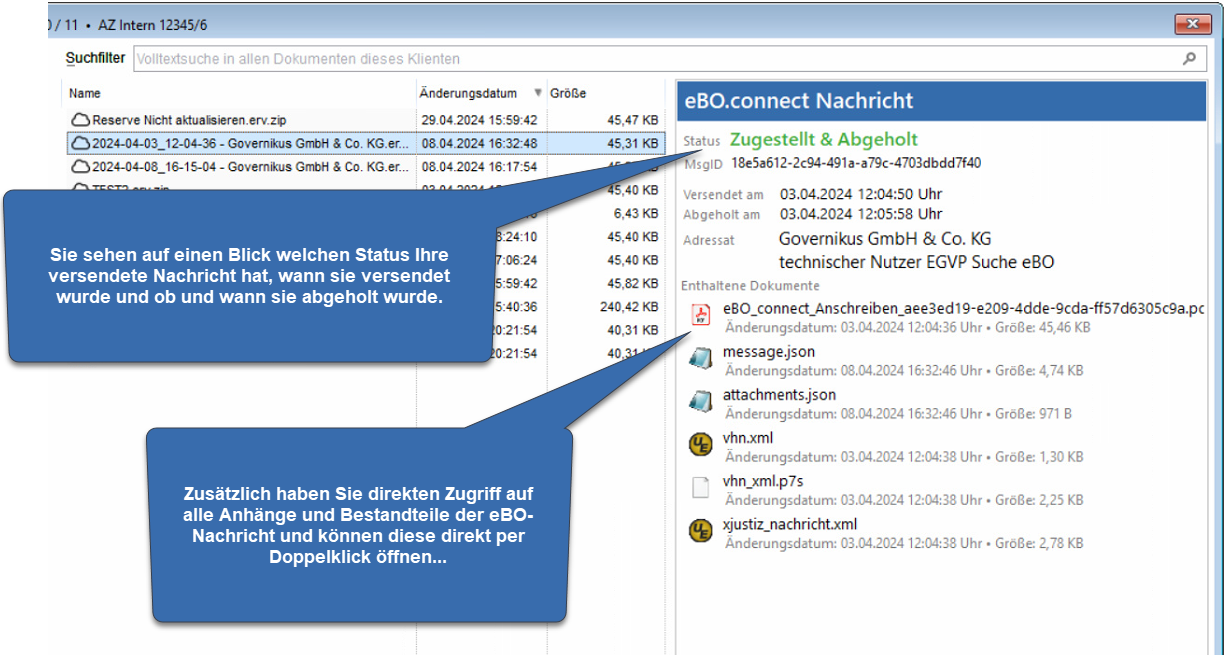Click the date 08.04.2024 16:32:48
This screenshot has height=655, width=1224.
(x=479, y=144)
